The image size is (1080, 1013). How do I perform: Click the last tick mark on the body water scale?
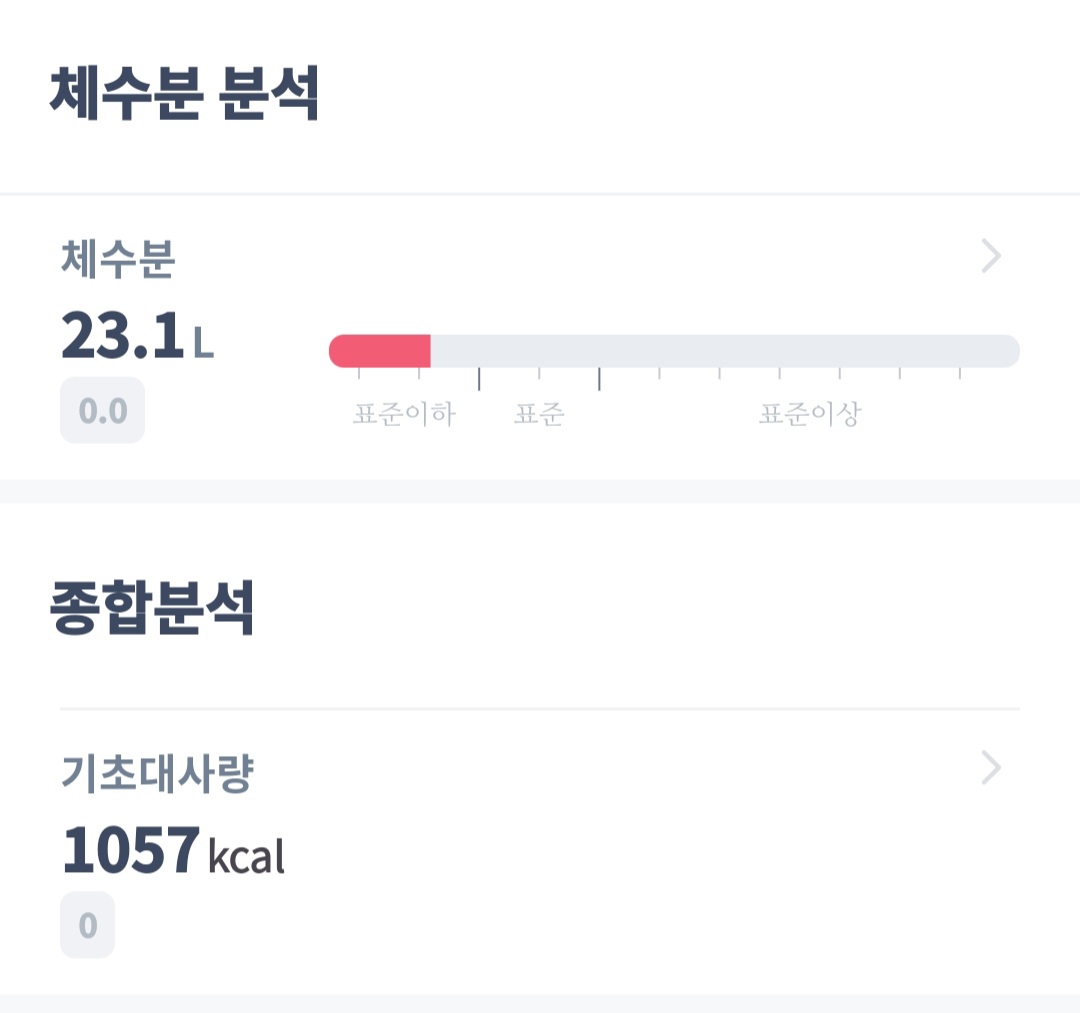[960, 374]
